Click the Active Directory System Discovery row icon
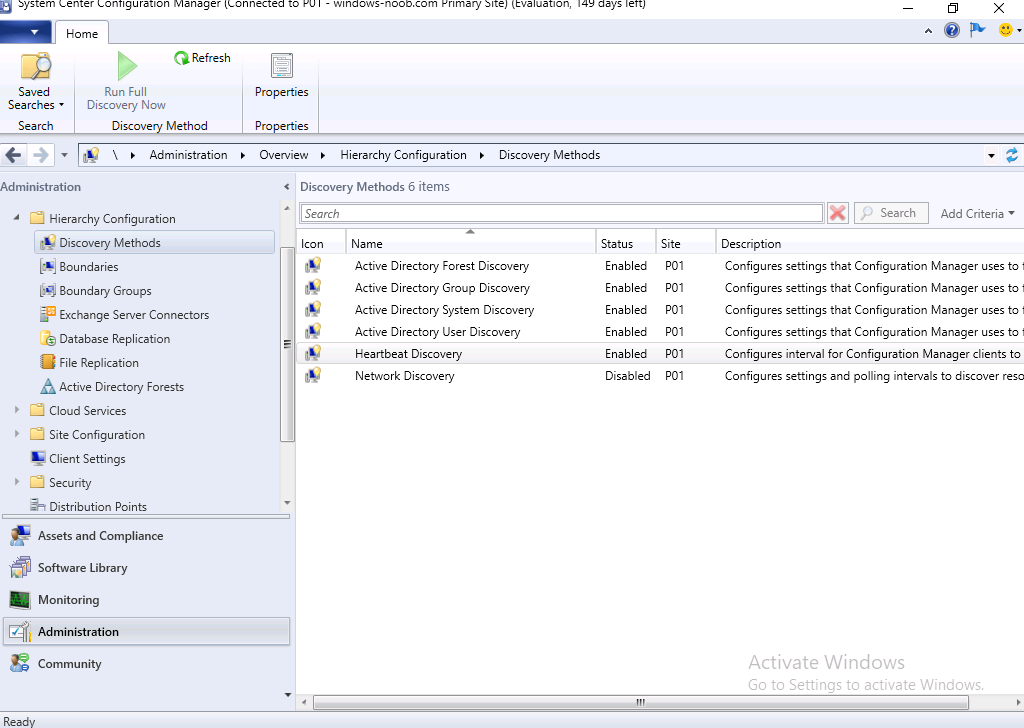 (313, 309)
